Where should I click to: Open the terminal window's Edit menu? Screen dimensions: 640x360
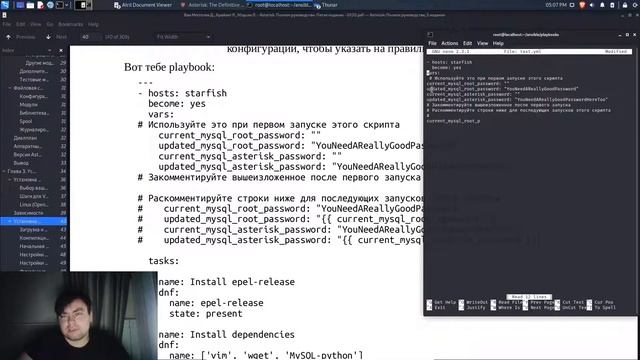(467, 43)
